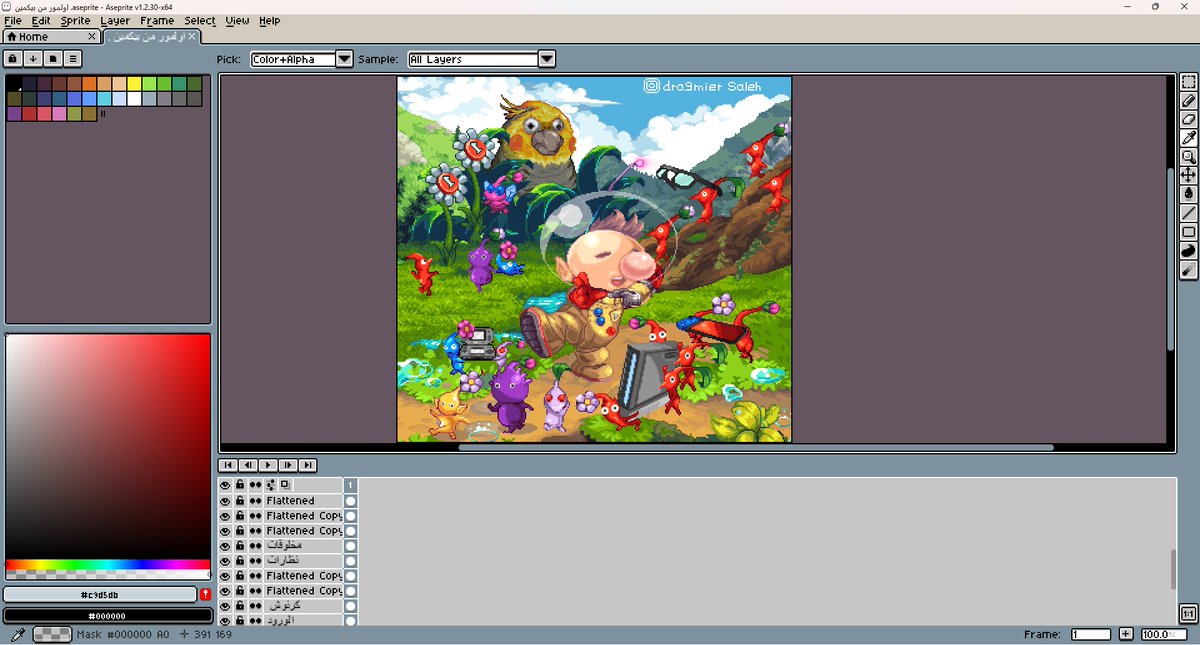The width and height of the screenshot is (1200, 645).
Task: Hide the كرتوش layer
Action: coord(225,606)
